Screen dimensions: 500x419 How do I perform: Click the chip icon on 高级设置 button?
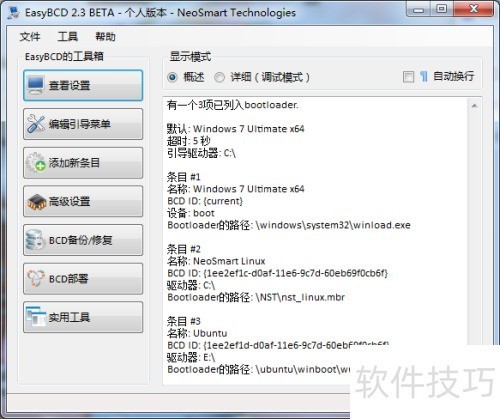pos(36,201)
